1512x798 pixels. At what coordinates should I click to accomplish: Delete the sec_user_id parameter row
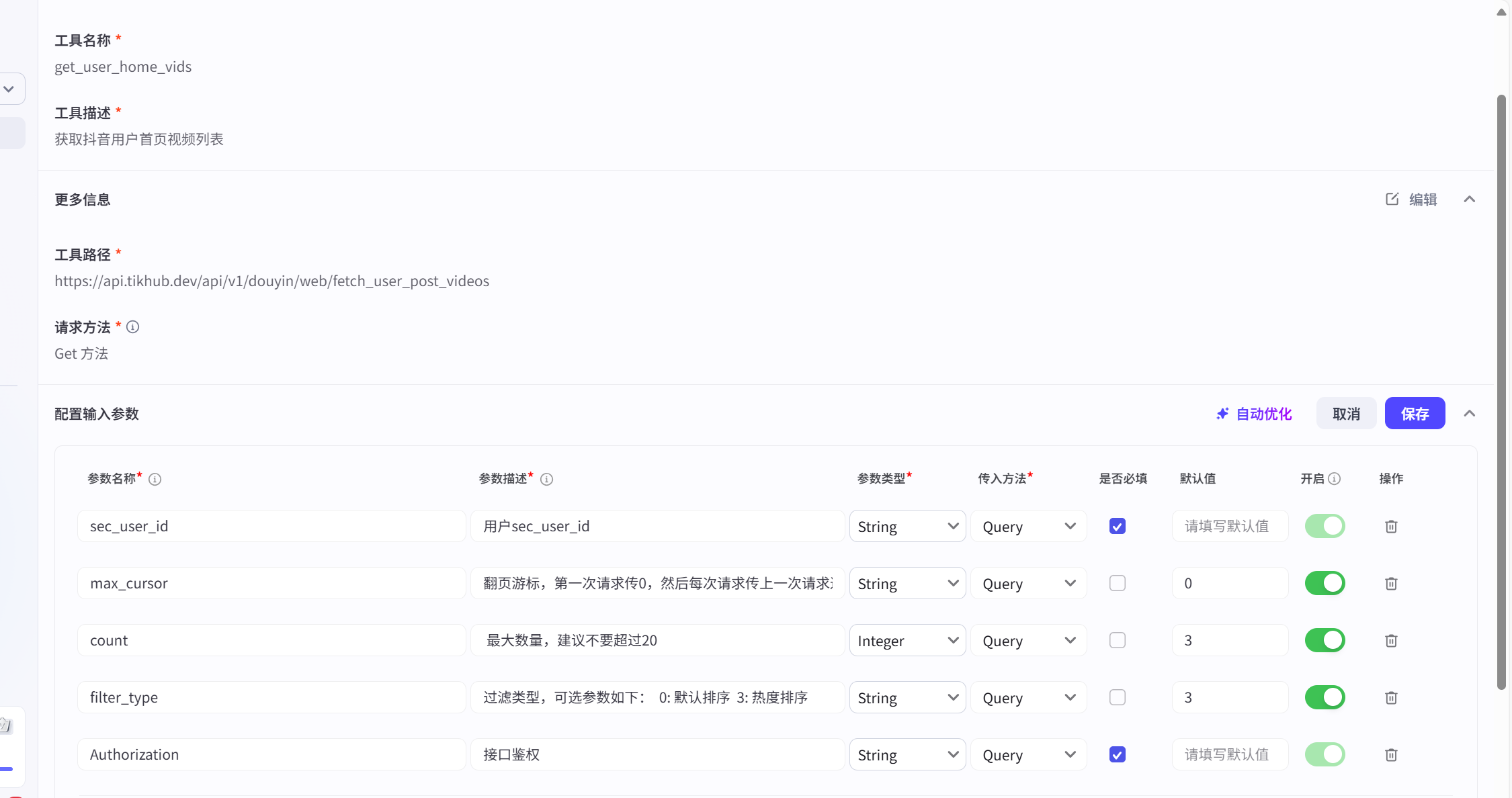pos(1391,526)
